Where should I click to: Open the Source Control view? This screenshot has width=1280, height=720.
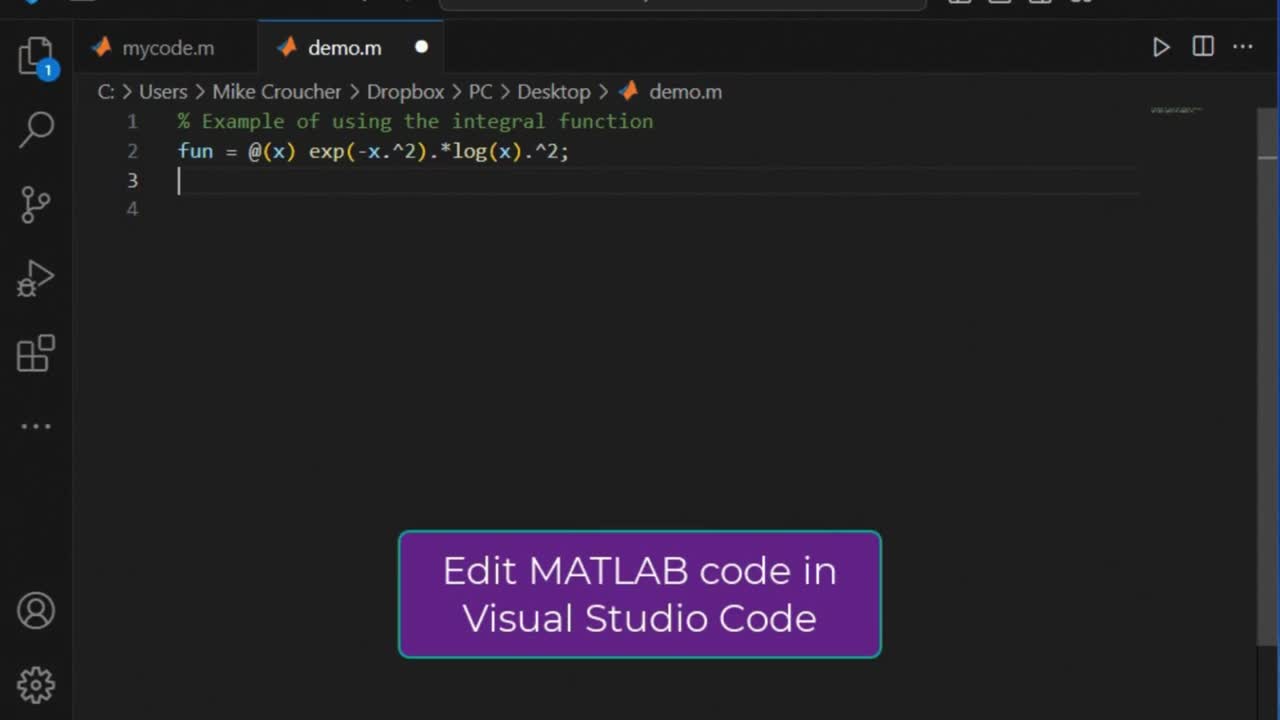[36, 205]
